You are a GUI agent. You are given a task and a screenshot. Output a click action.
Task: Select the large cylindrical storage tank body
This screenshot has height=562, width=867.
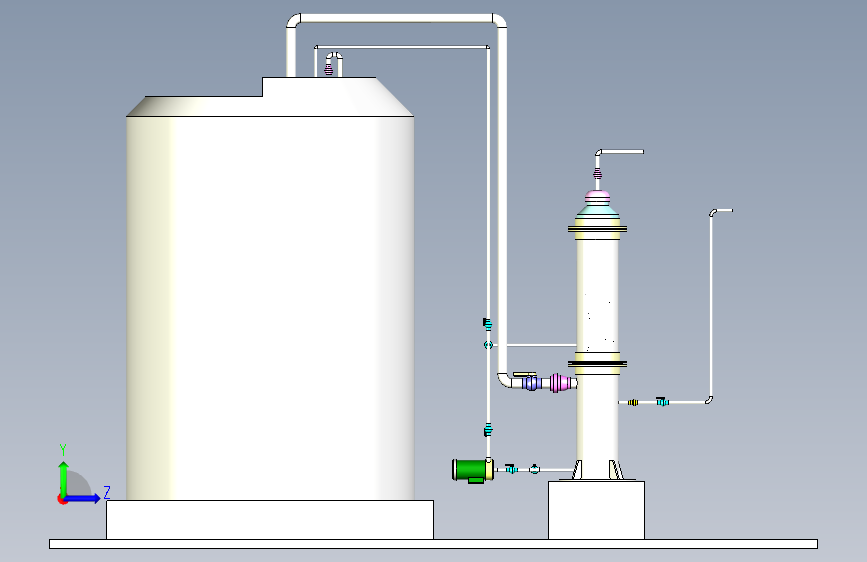point(270,308)
